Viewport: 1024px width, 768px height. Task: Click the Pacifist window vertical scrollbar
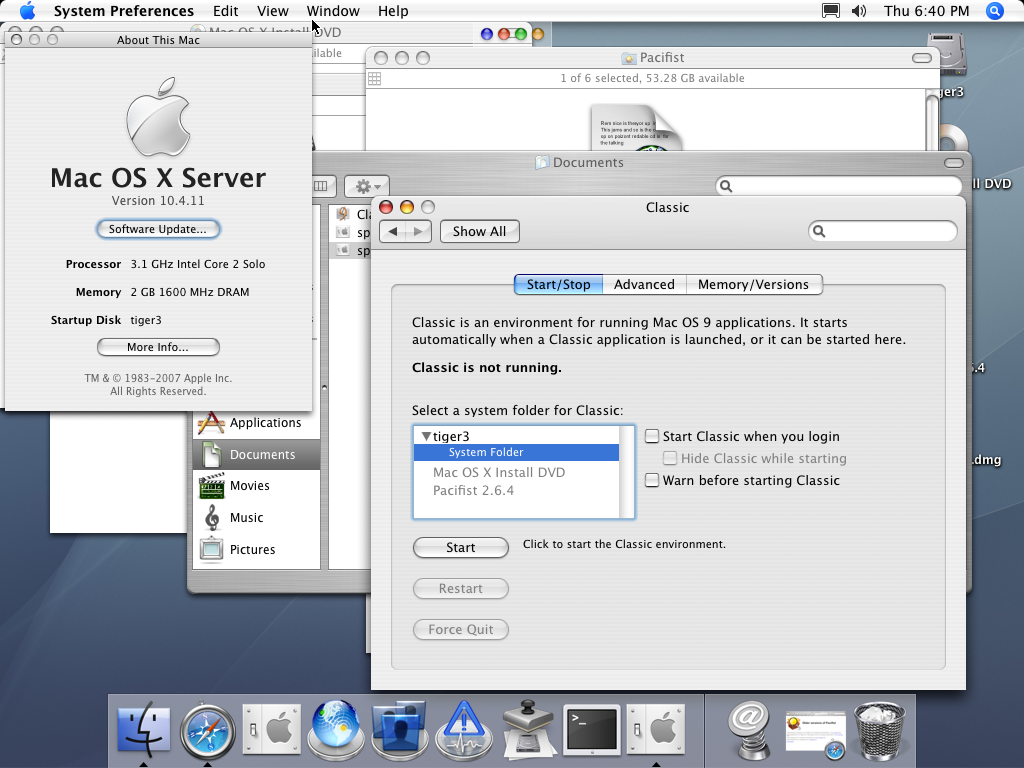(x=933, y=121)
